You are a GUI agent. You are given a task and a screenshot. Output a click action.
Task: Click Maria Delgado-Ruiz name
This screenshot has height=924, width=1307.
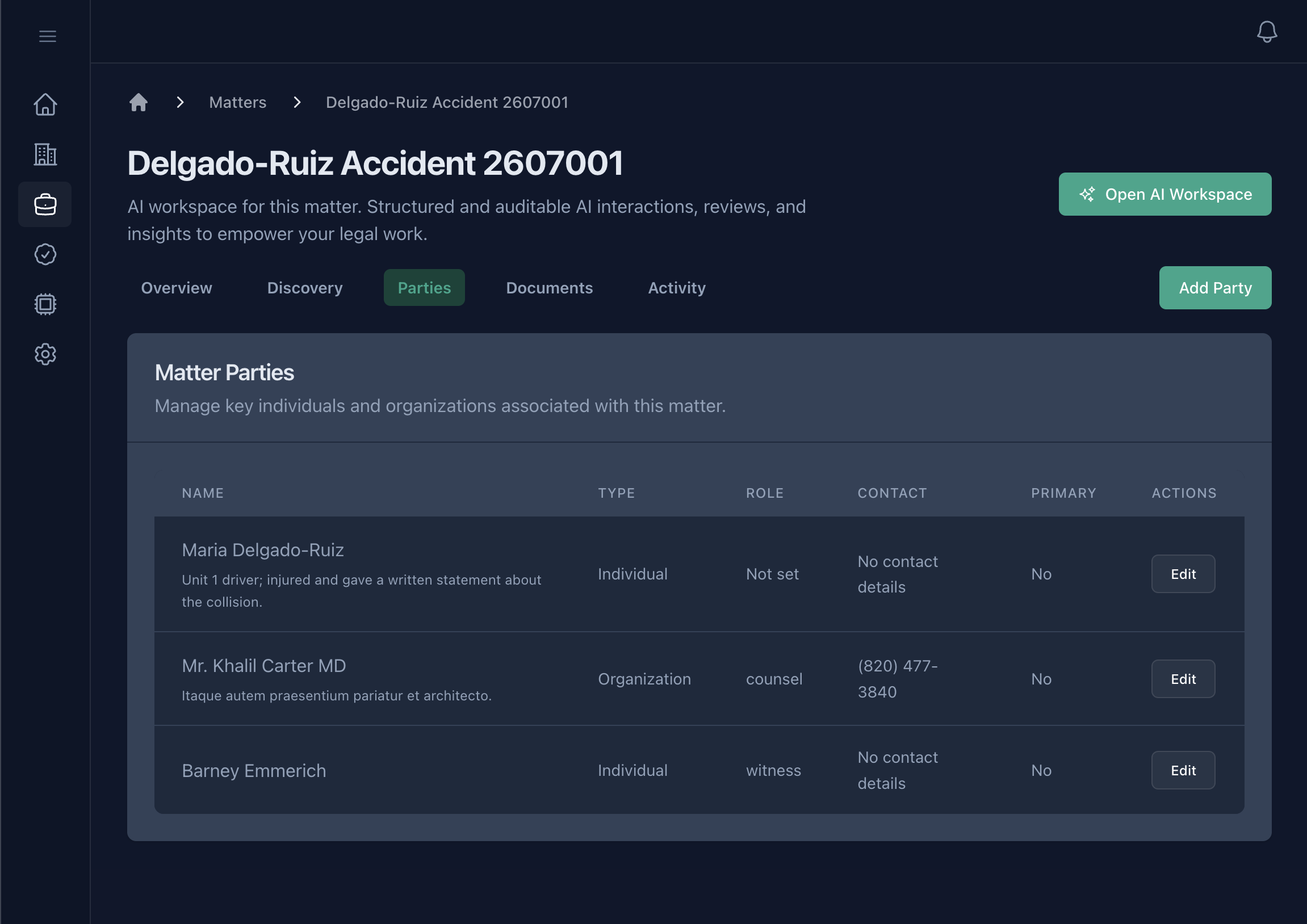pyautogui.click(x=262, y=550)
